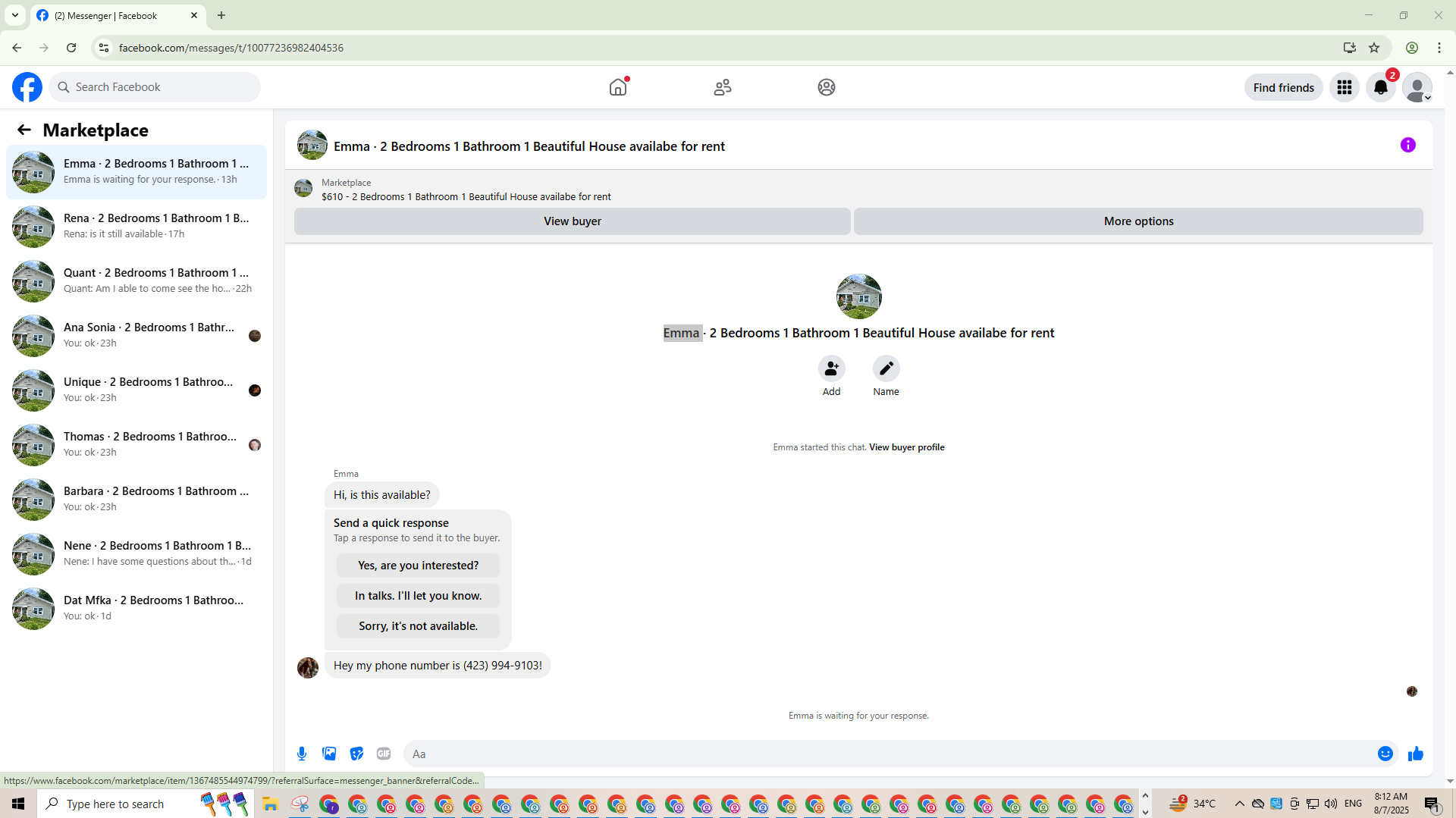Reload the browser page
Screen dimensions: 1456x818
tap(71, 48)
